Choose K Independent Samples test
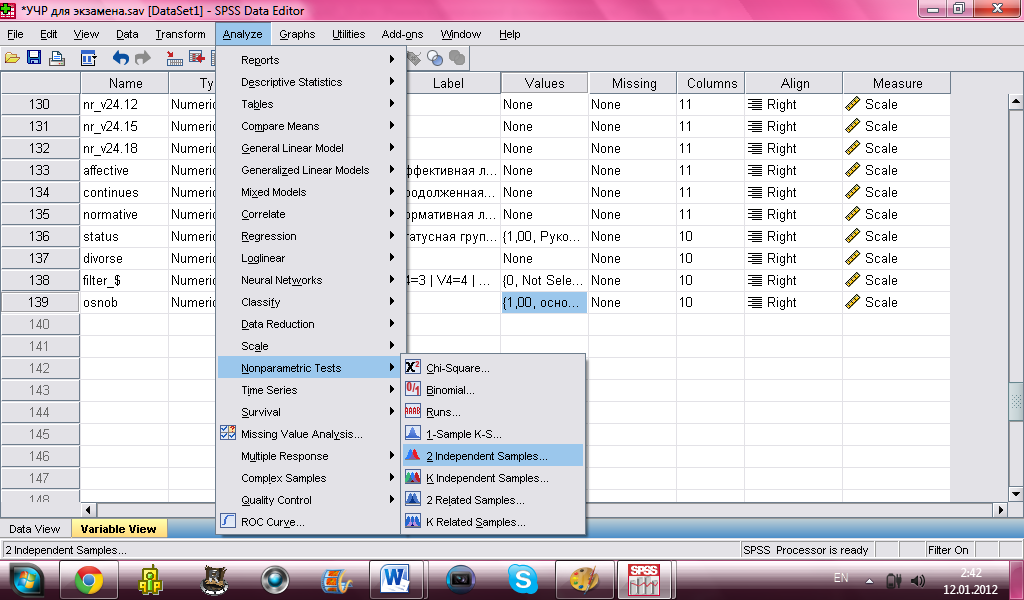This screenshot has width=1024, height=600. [x=493, y=478]
